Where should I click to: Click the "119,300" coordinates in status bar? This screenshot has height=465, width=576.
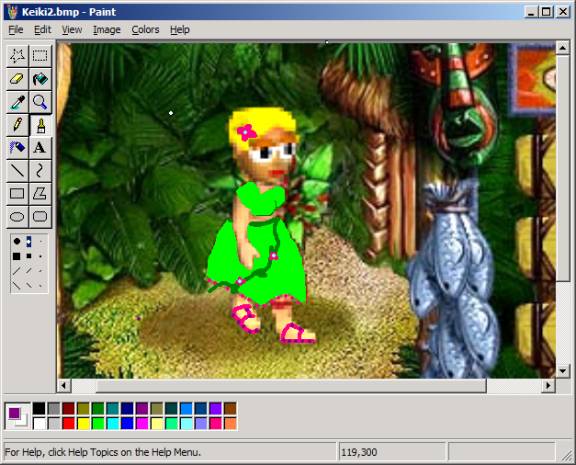(359, 452)
